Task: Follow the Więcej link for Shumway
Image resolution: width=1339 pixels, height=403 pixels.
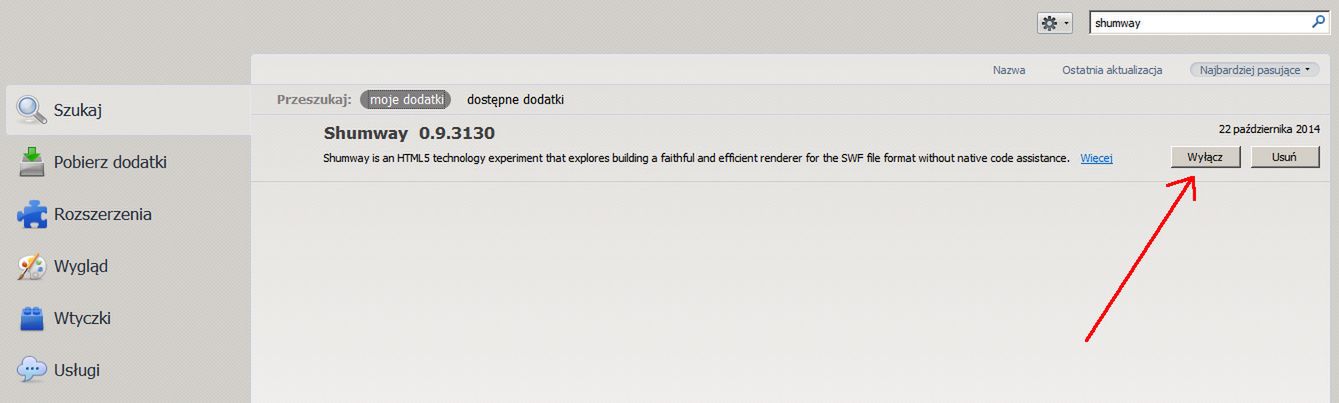Action: point(1097,158)
